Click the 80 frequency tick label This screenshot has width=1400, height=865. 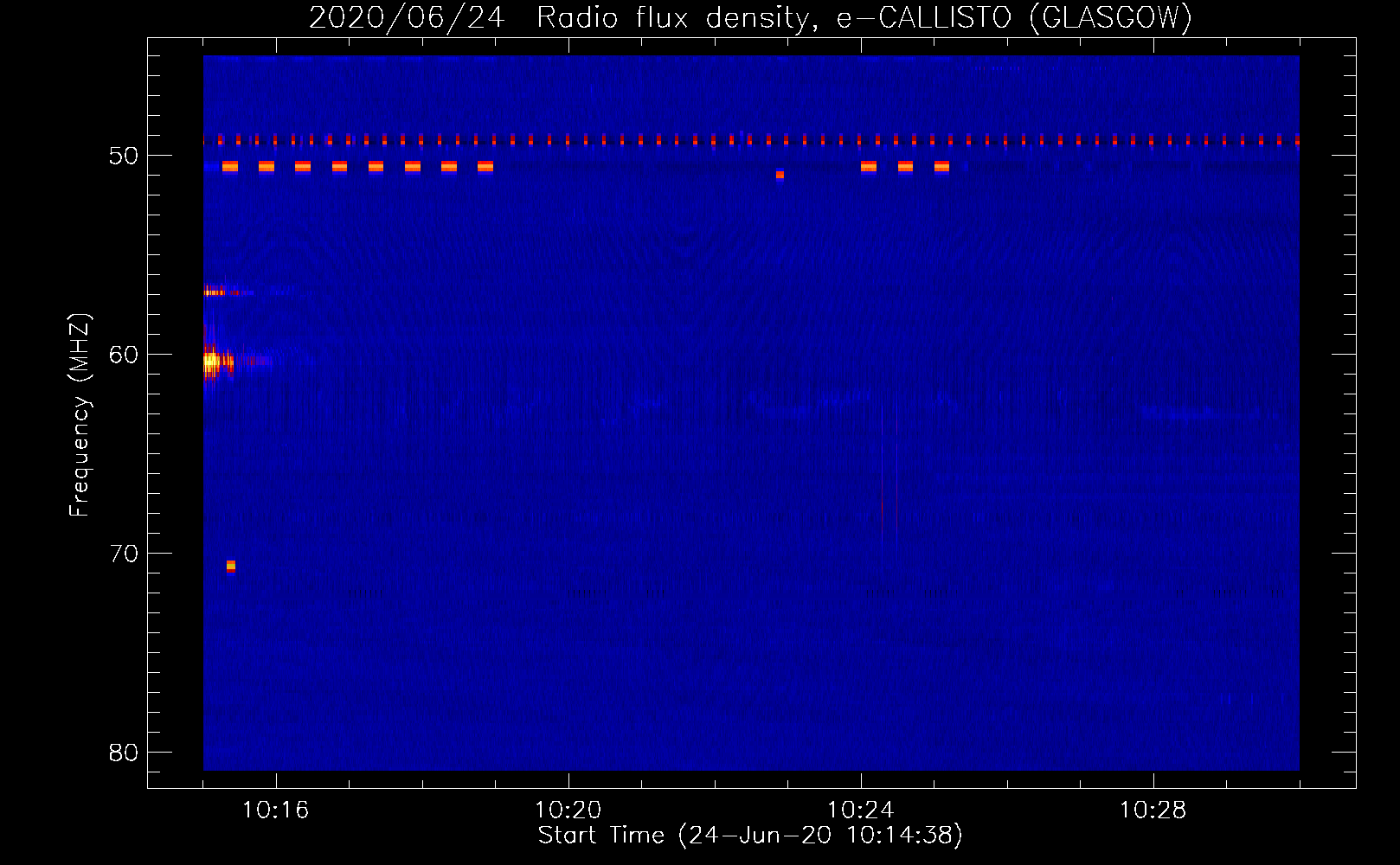(125, 753)
